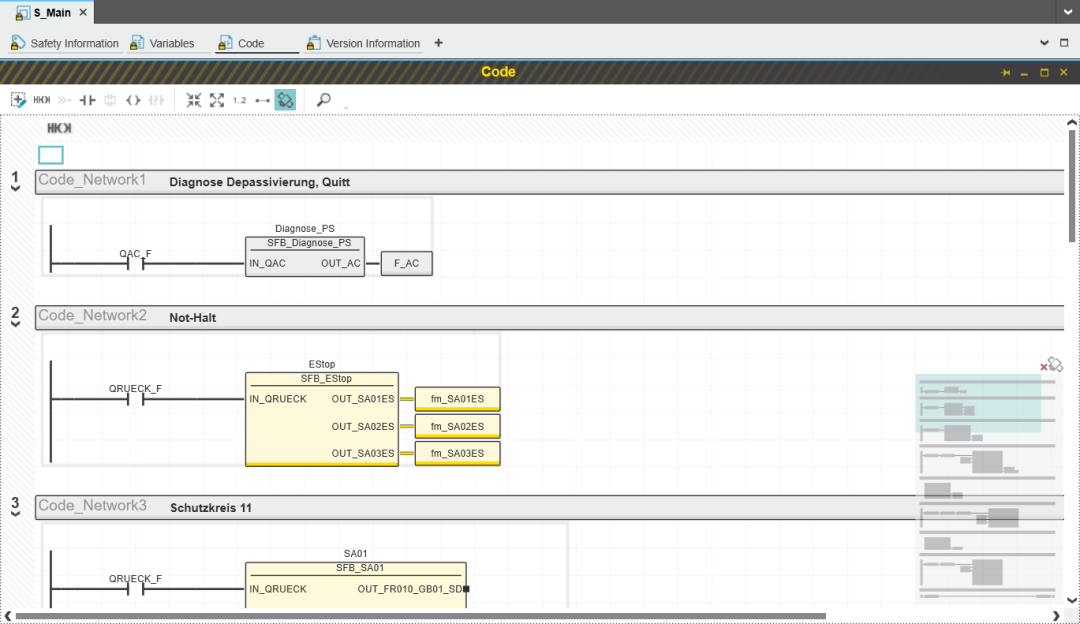Collapse network 3 Schutzkreis 11 chevron
This screenshot has height=624, width=1080.
(15, 514)
